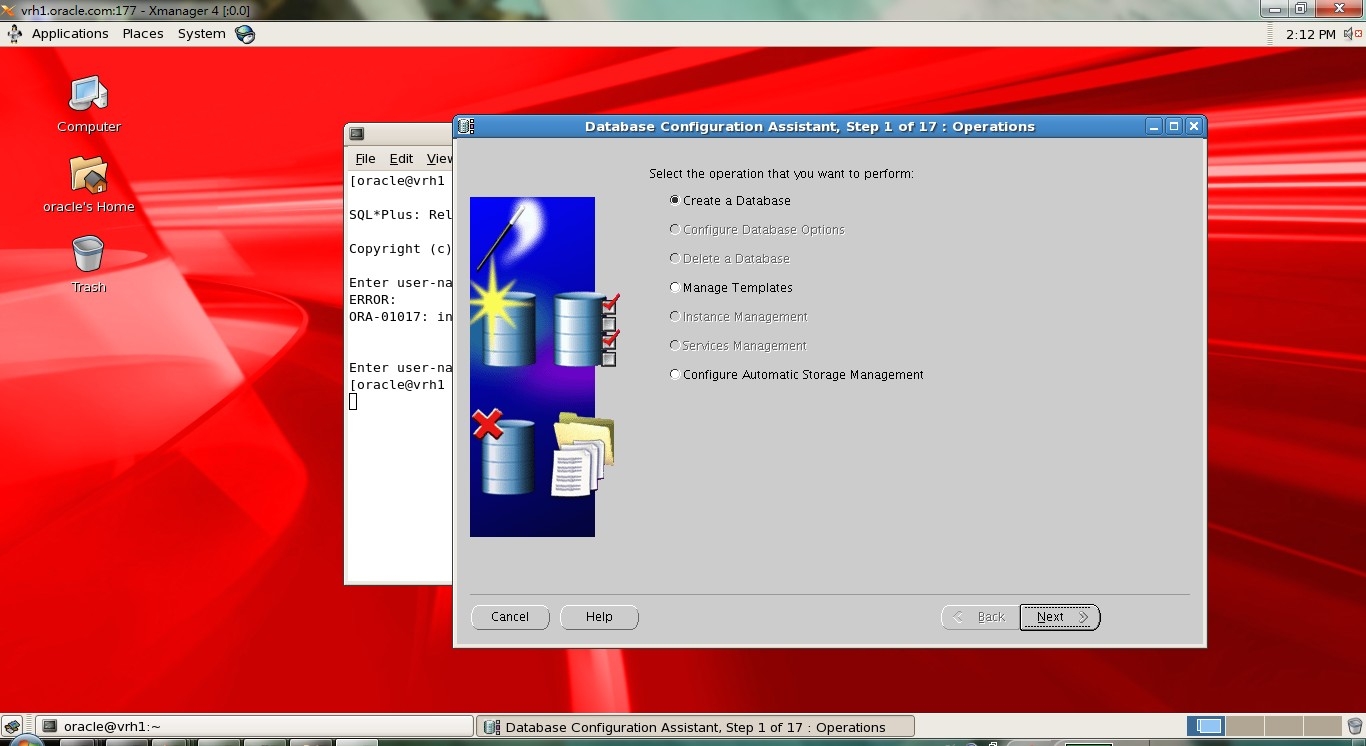Switch to the first workspace in the pager
Viewport: 1366px width, 746px height.
pos(1208,727)
